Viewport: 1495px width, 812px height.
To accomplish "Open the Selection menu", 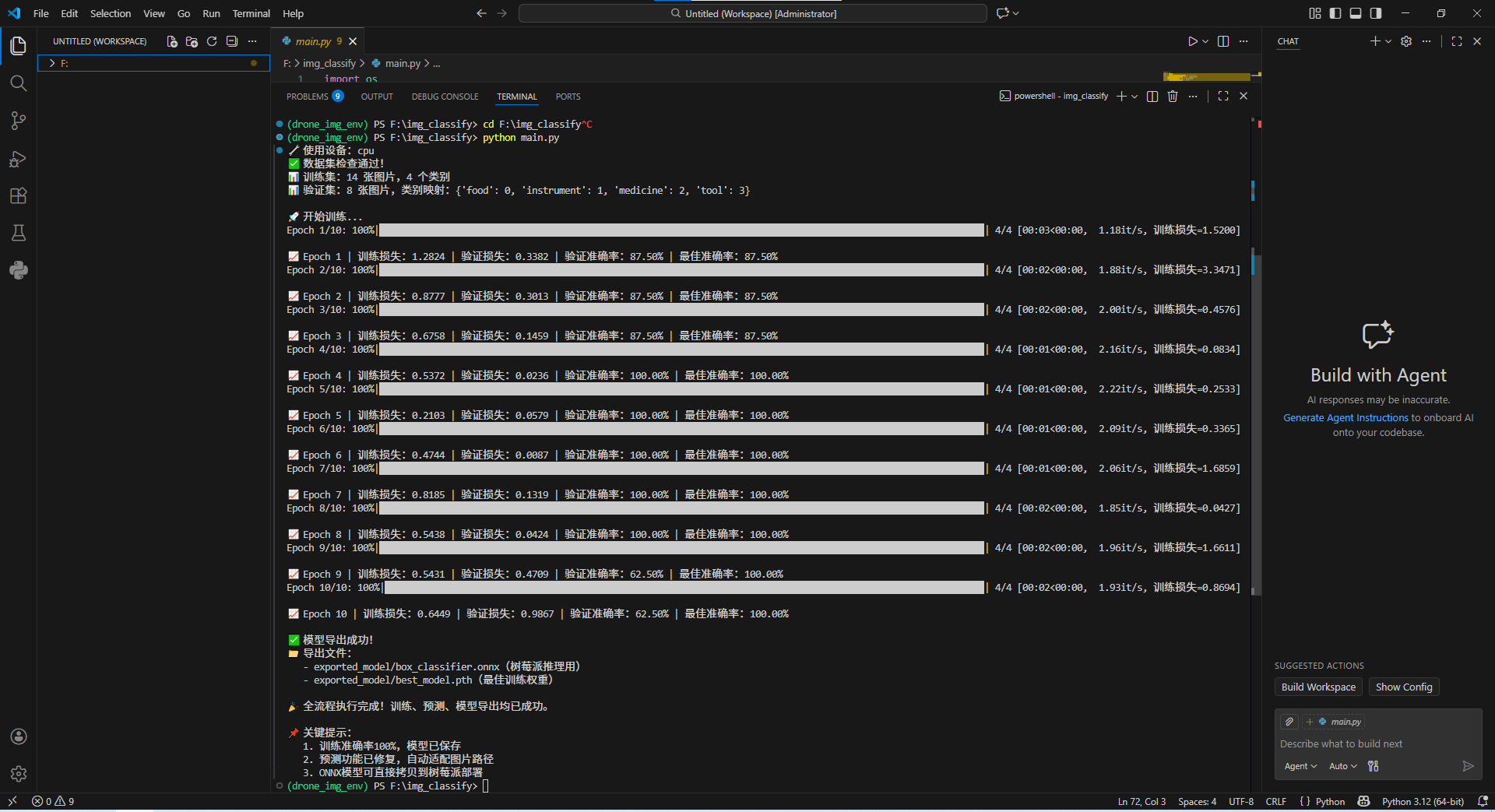I will coord(111,13).
